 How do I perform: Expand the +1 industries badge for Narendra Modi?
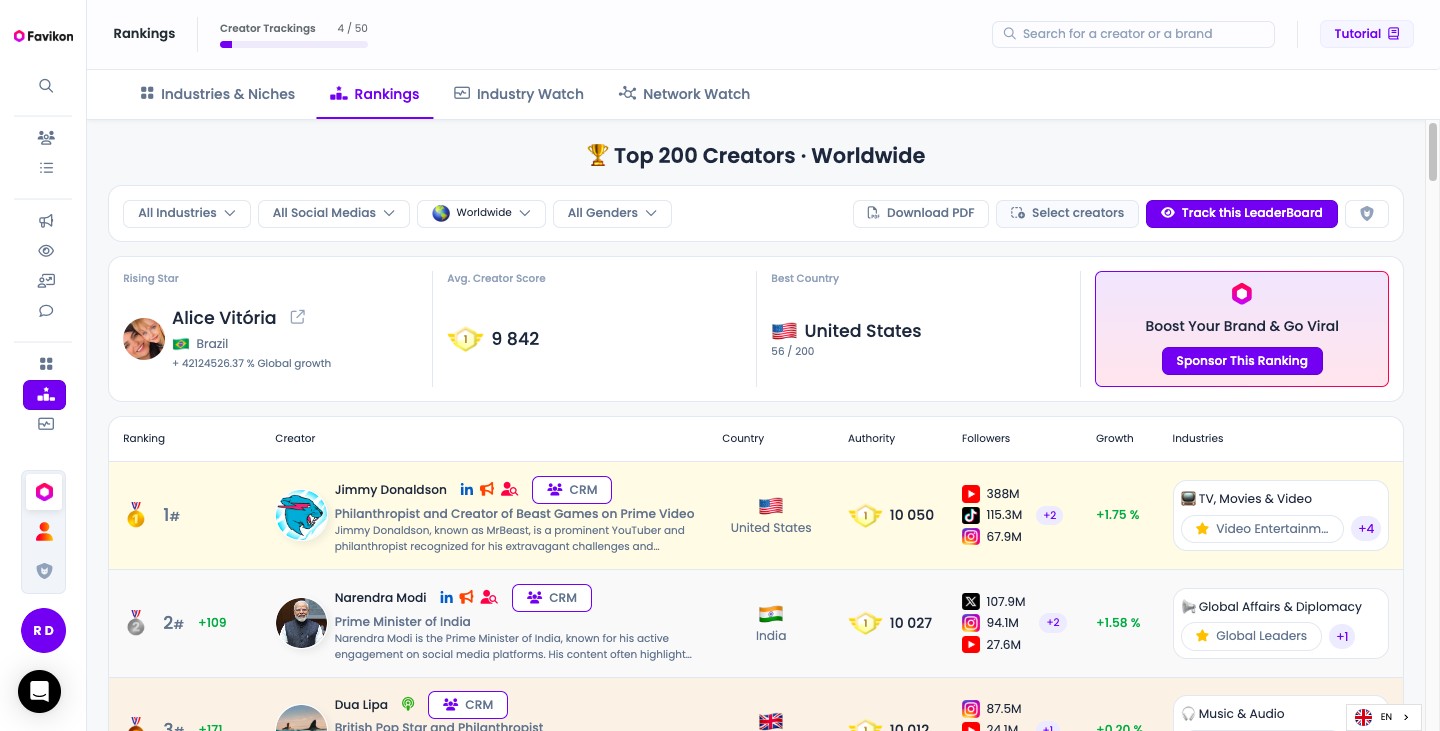click(1342, 636)
